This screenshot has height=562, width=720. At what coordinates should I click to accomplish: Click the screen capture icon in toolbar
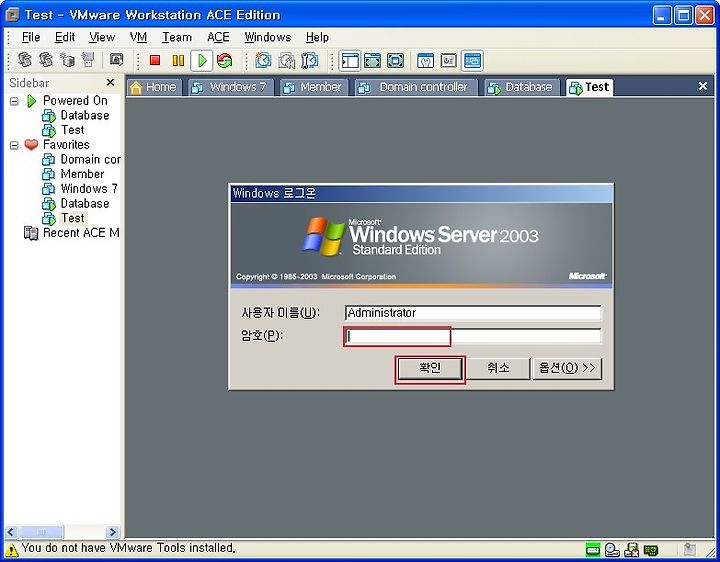click(x=117, y=60)
